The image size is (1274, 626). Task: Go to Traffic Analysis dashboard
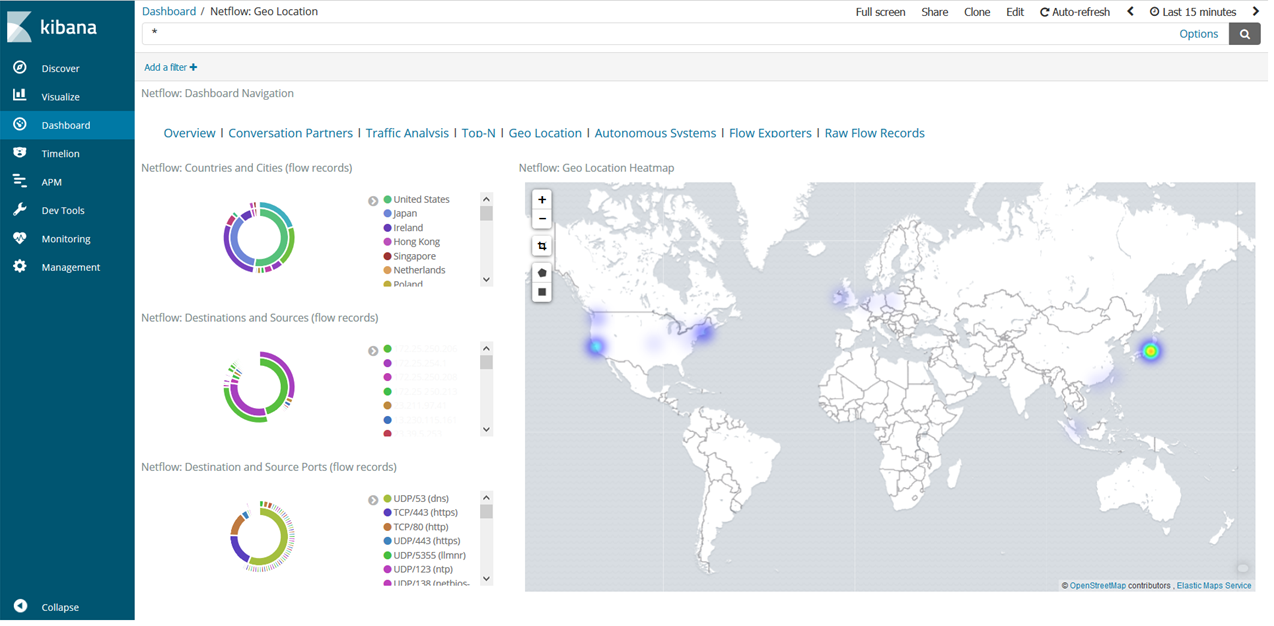coord(407,133)
